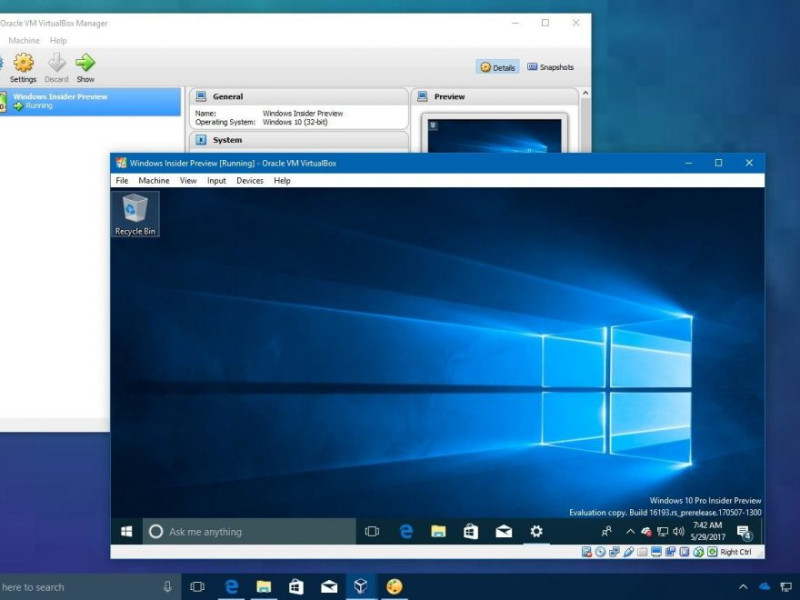Open Mail on host taskbar
This screenshot has width=800, height=600.
pos(329,587)
